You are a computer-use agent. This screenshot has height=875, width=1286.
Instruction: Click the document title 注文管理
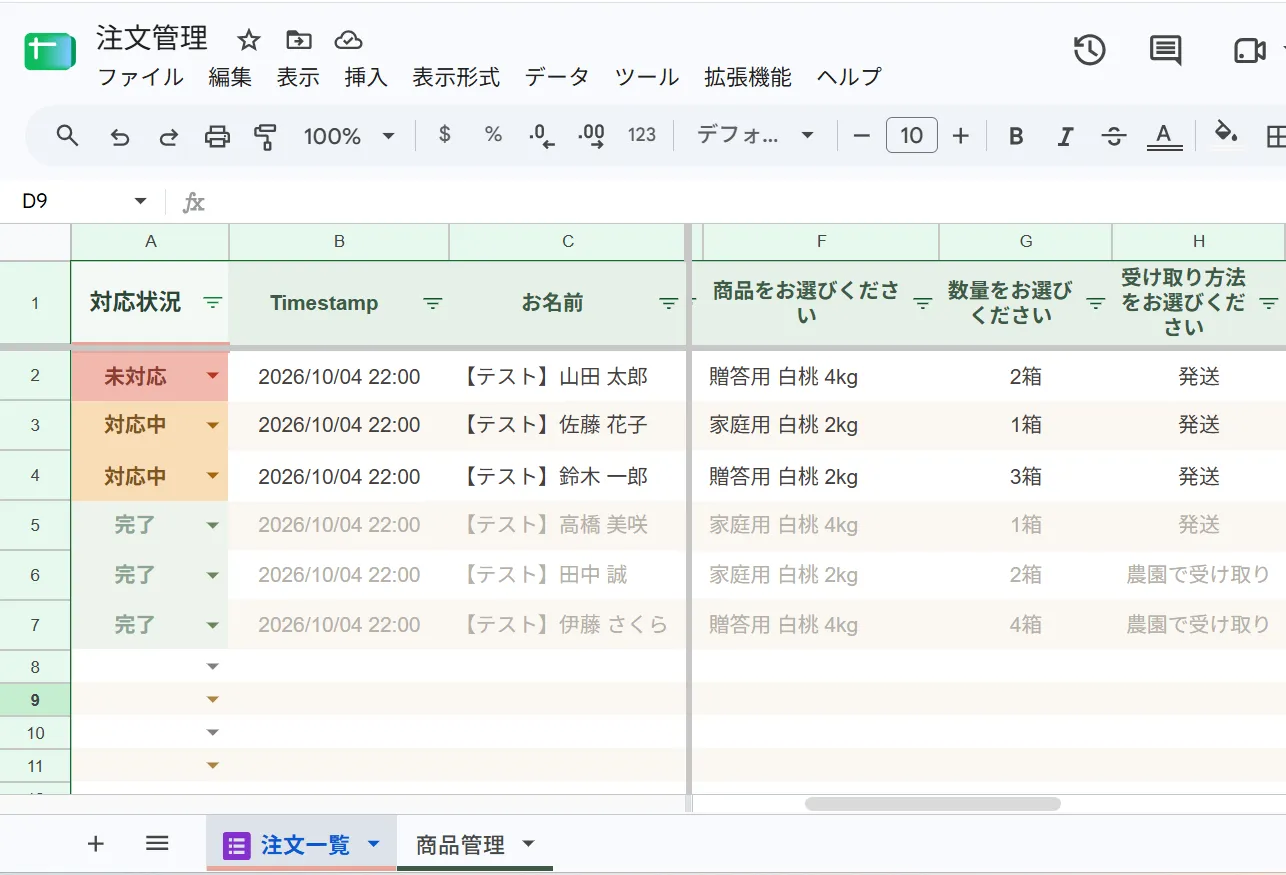(x=152, y=39)
